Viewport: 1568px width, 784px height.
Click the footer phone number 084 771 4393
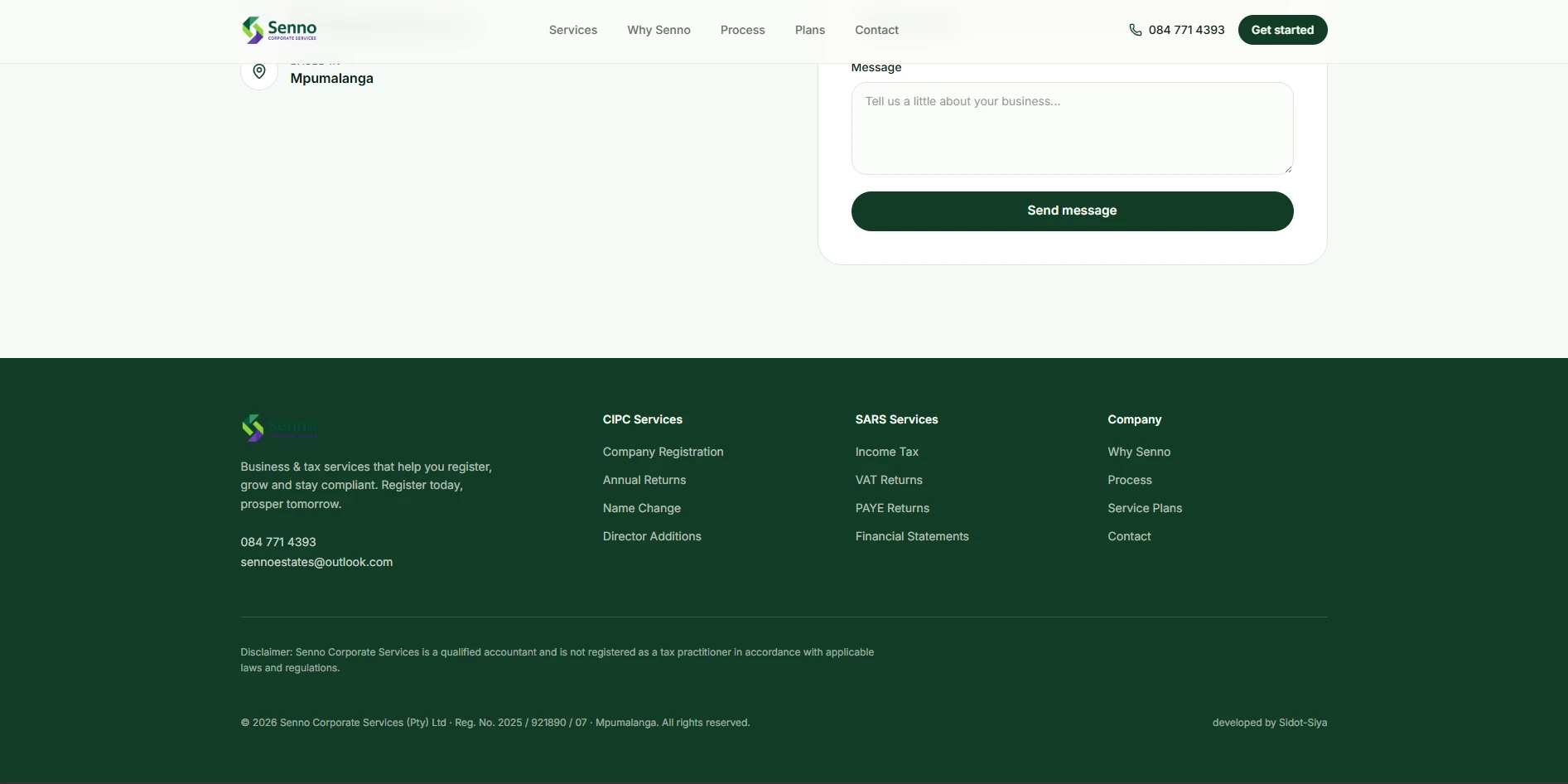[278, 542]
